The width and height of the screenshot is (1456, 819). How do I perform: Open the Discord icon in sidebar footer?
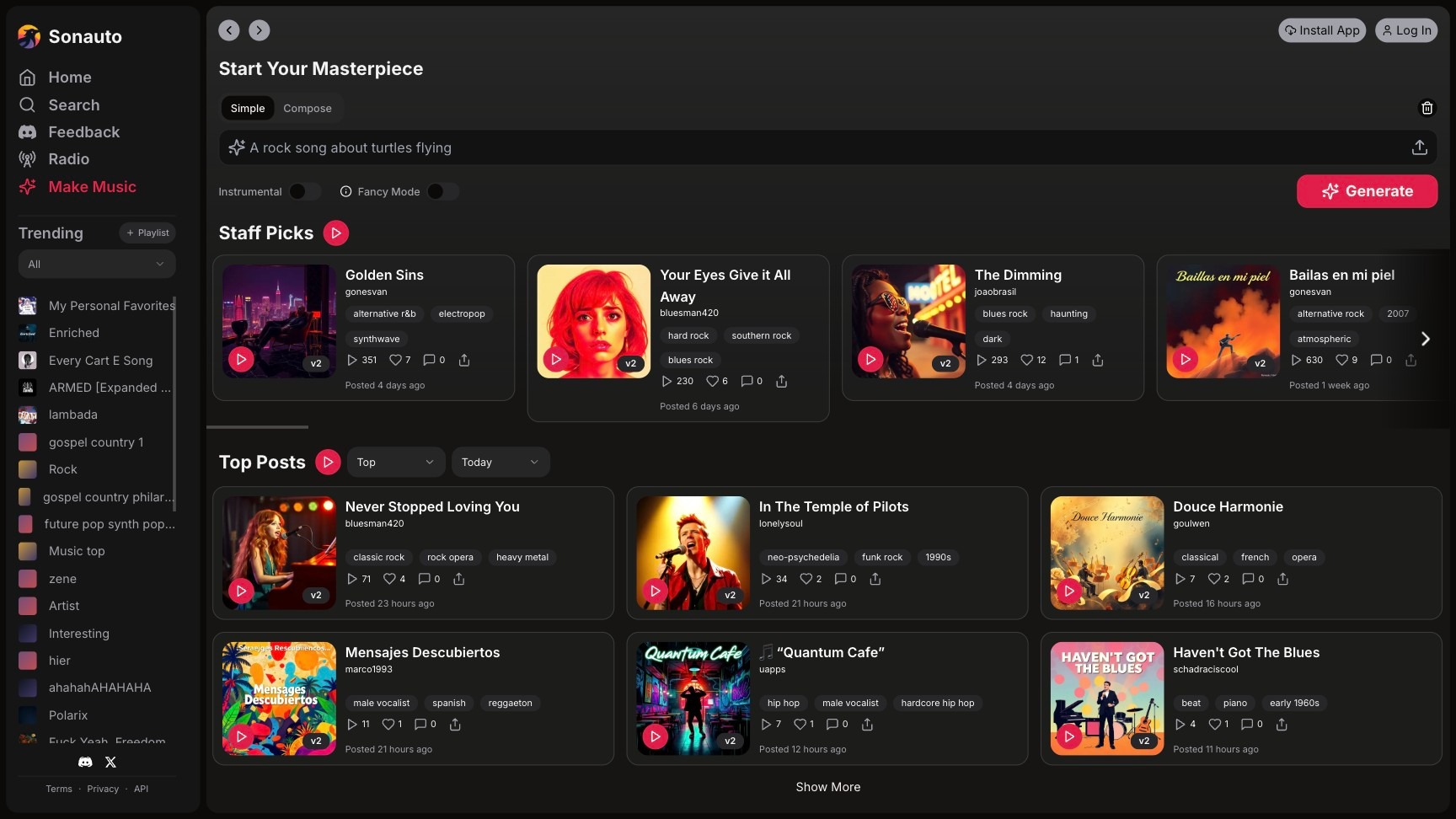pyautogui.click(x=85, y=762)
